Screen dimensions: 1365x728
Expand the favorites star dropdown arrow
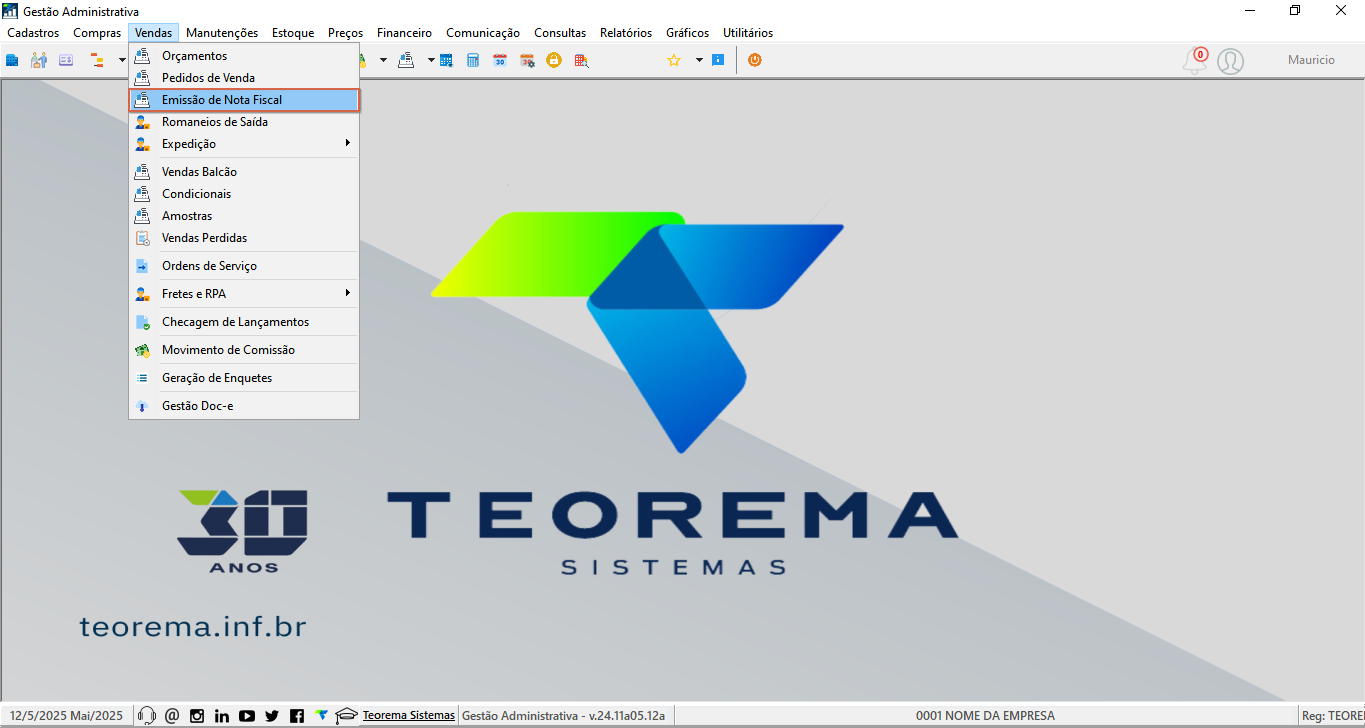pyautogui.click(x=699, y=60)
